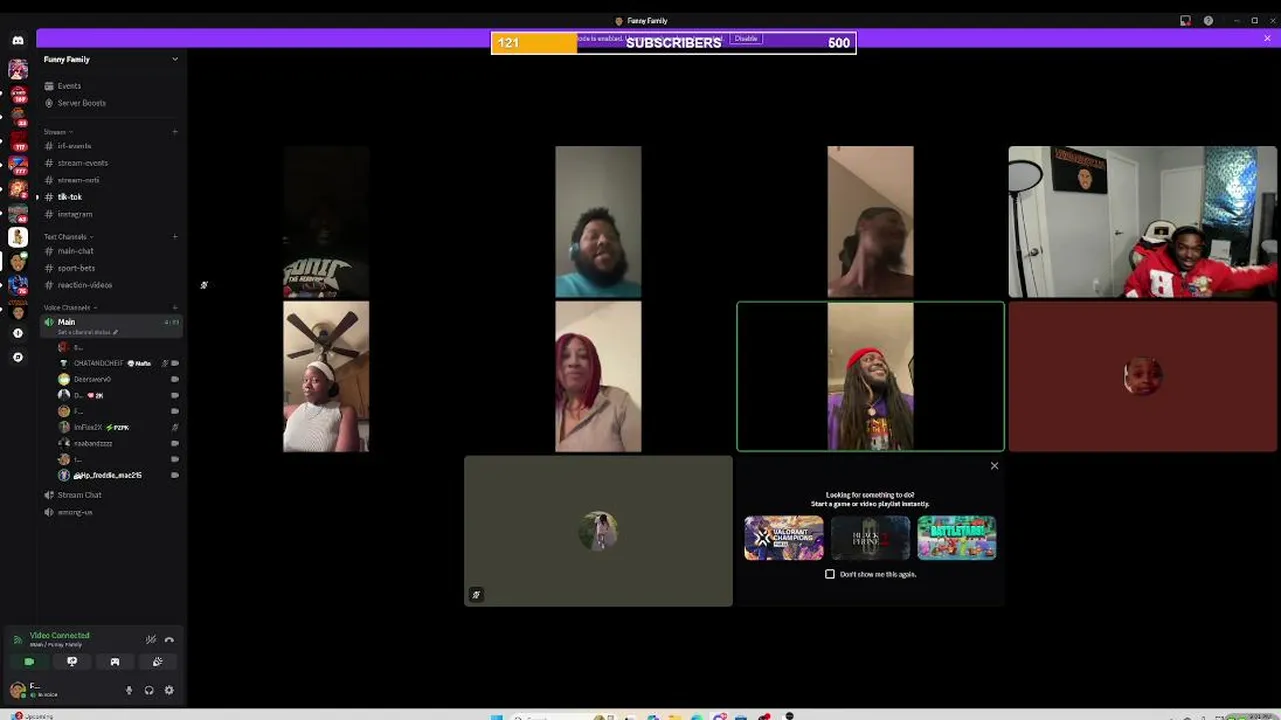1281x720 pixels.
Task: Check 'Don't show me this again'
Action: click(830, 574)
